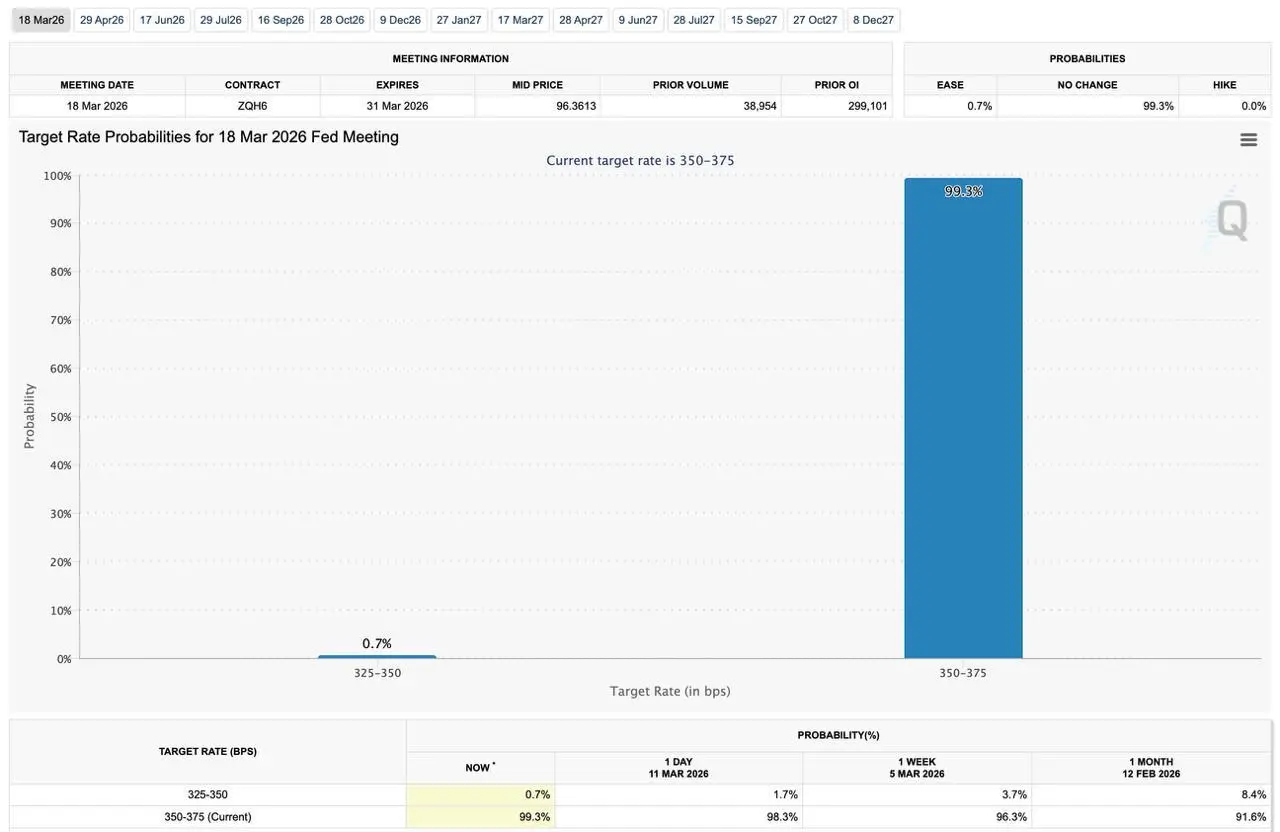Open the 15 Sep27 meeting tab
Viewport: 1280px width, 832px height.
point(754,20)
